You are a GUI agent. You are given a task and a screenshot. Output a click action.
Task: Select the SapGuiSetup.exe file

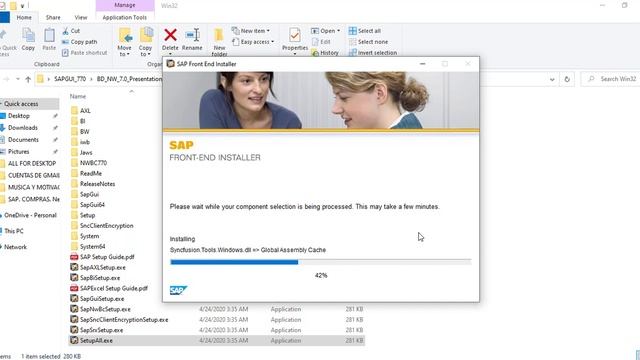[x=98, y=299]
